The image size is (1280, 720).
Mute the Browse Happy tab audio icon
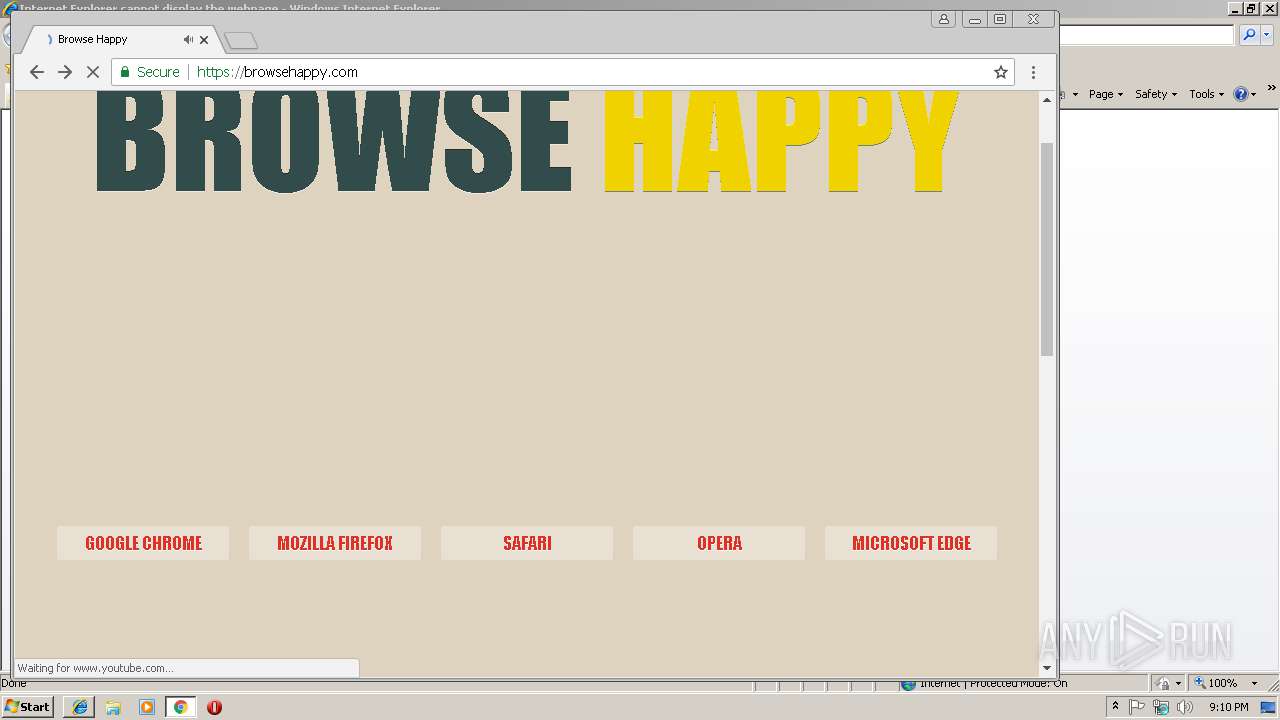tap(188, 40)
